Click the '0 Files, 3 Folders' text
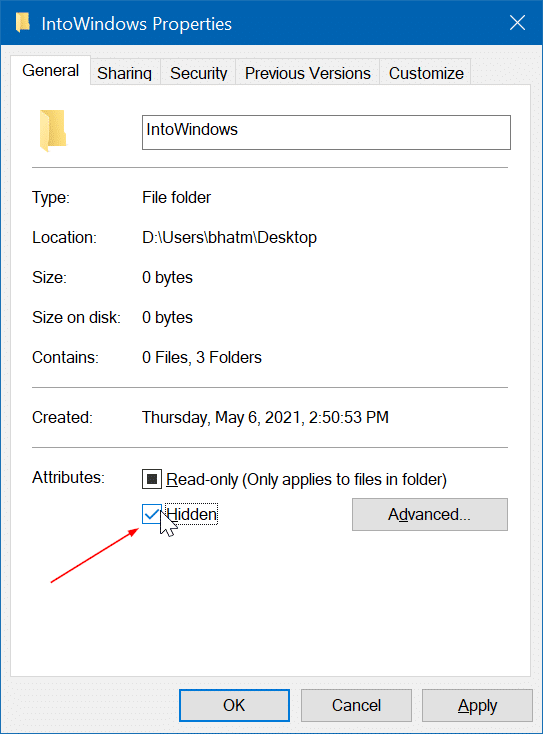543x734 pixels. click(202, 357)
